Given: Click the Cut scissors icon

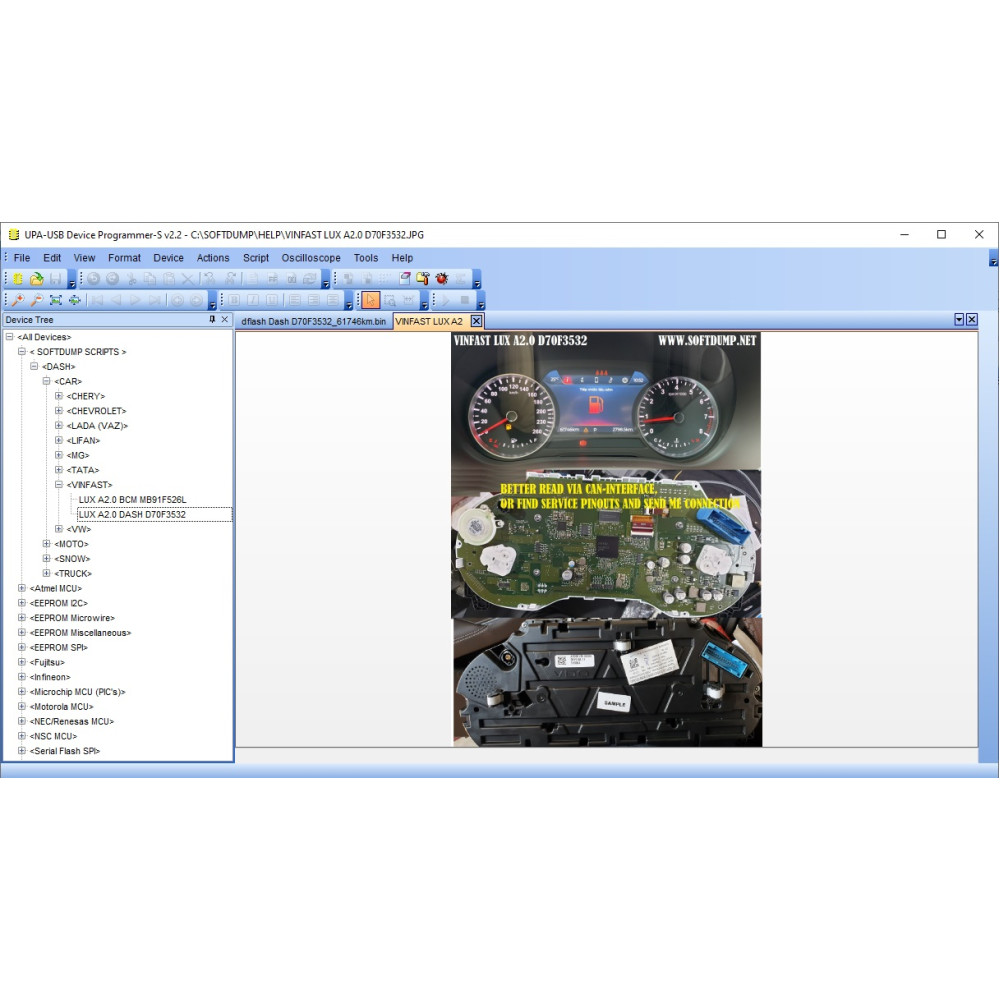Looking at the screenshot, I should pyautogui.click(x=131, y=279).
